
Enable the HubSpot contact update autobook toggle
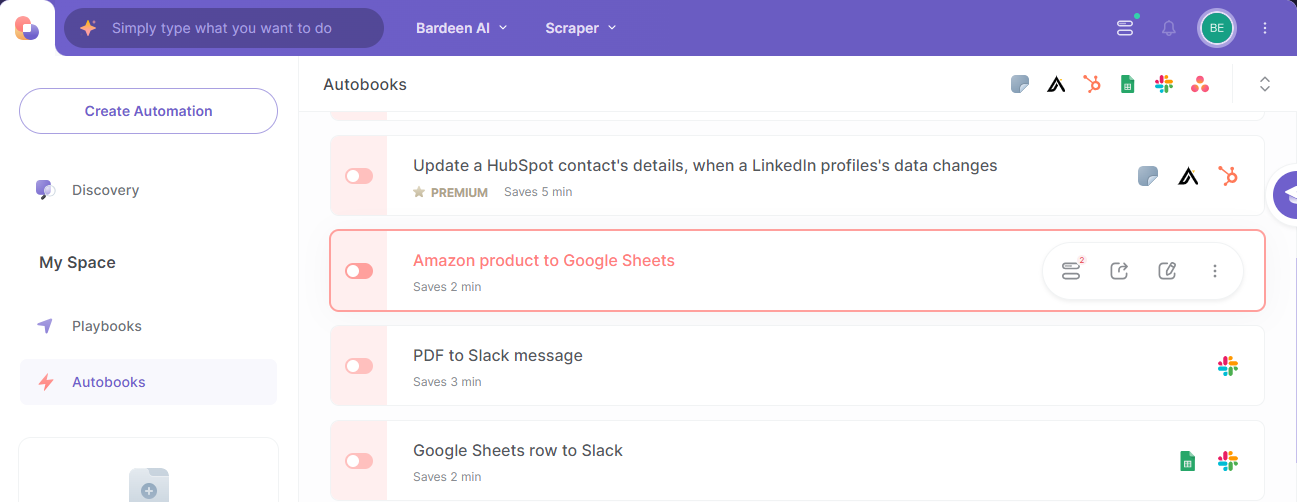coord(359,176)
